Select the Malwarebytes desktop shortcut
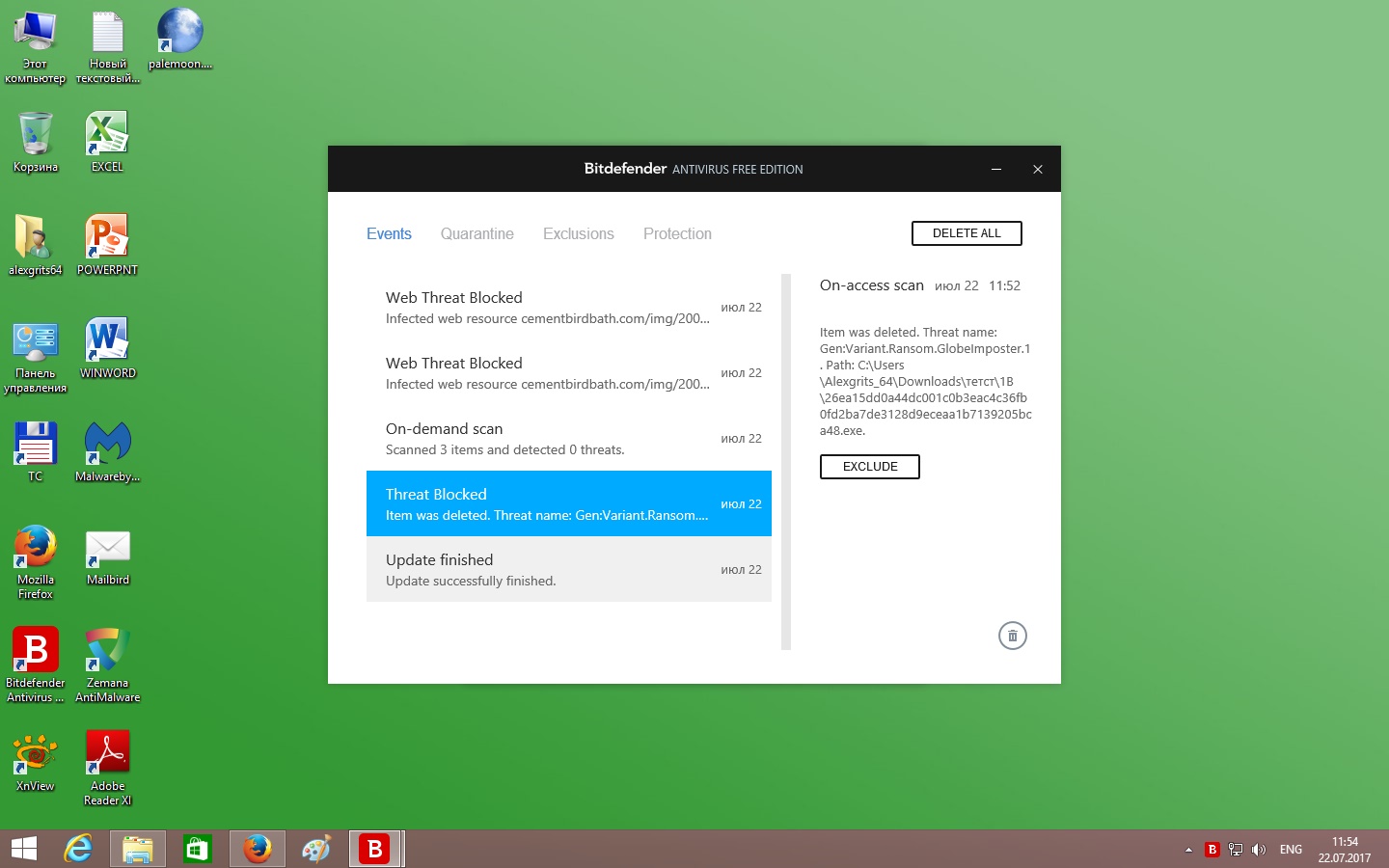The height and width of the screenshot is (868, 1389). tap(107, 451)
